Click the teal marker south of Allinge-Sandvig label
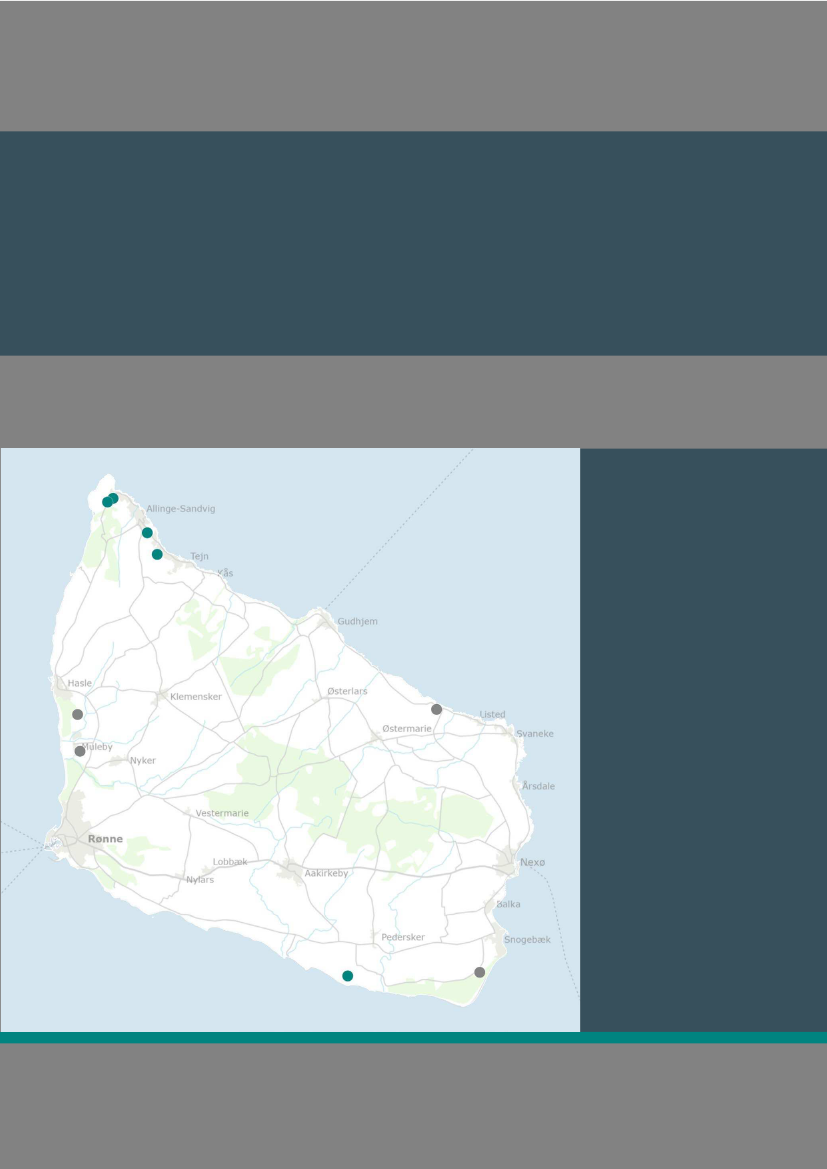This screenshot has height=1169, width=827. point(147,533)
